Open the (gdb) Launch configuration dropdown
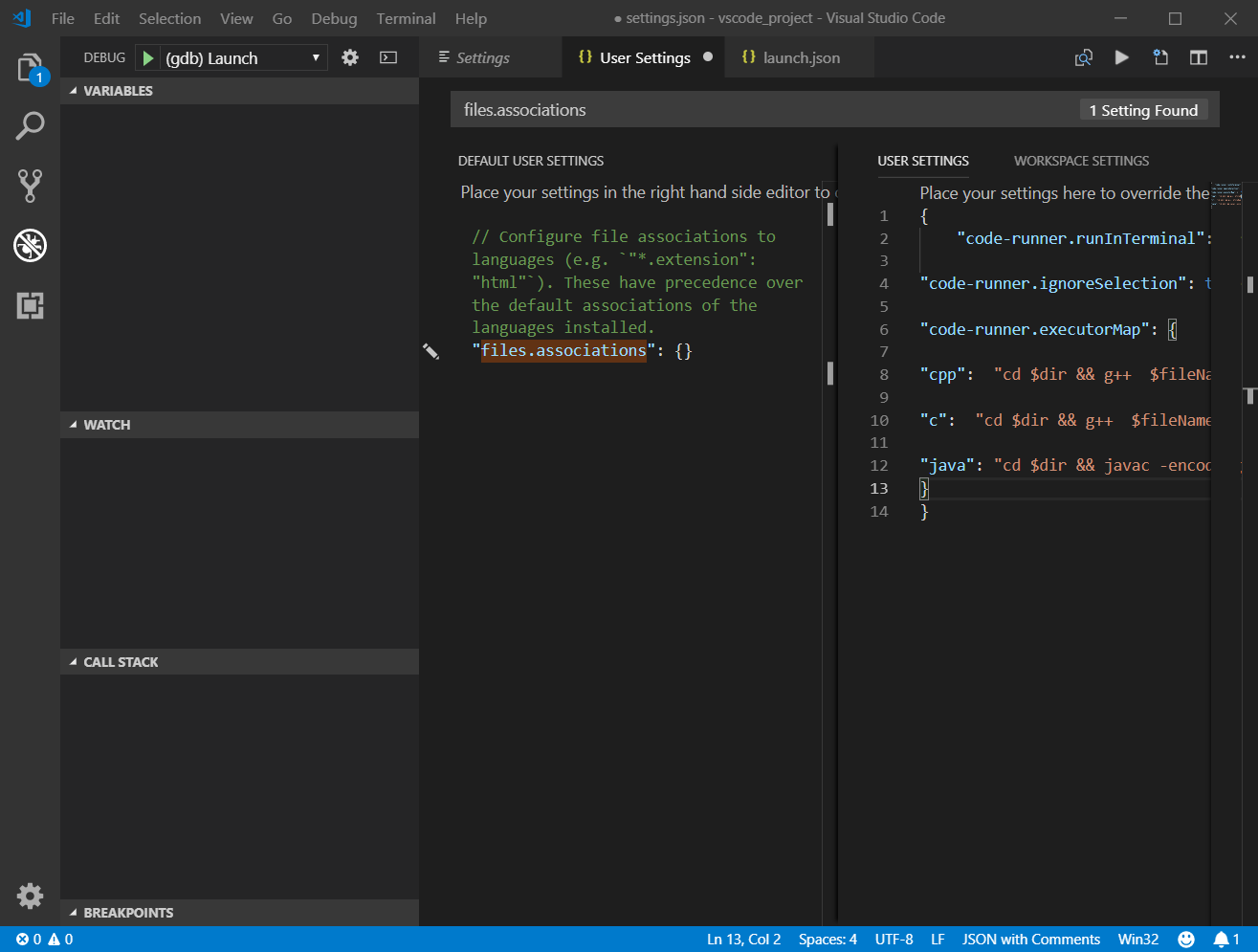The image size is (1258, 952). coord(243,58)
